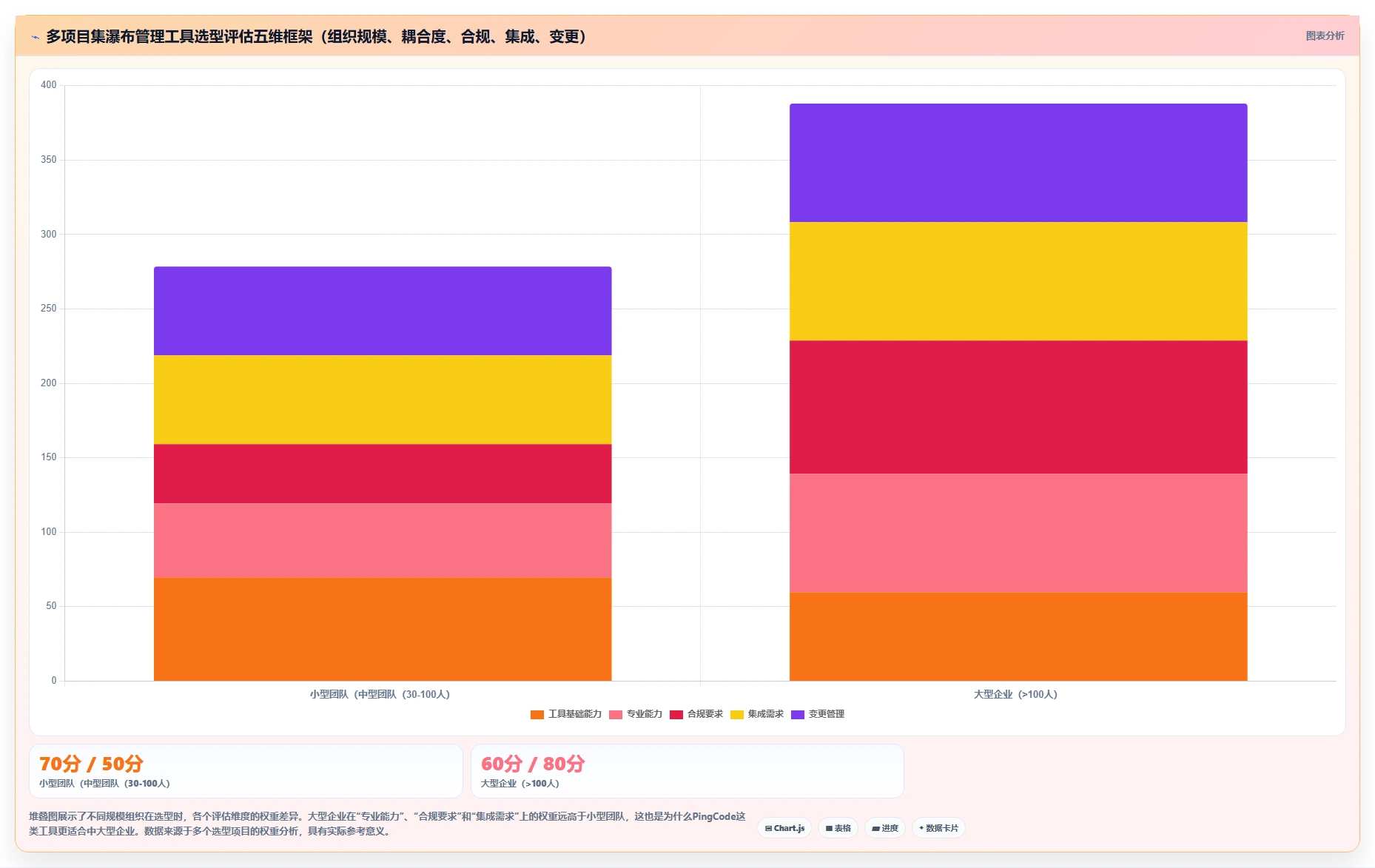The height and width of the screenshot is (868, 1375).
Task: Click the 进度 tag pill
Action: point(884,828)
